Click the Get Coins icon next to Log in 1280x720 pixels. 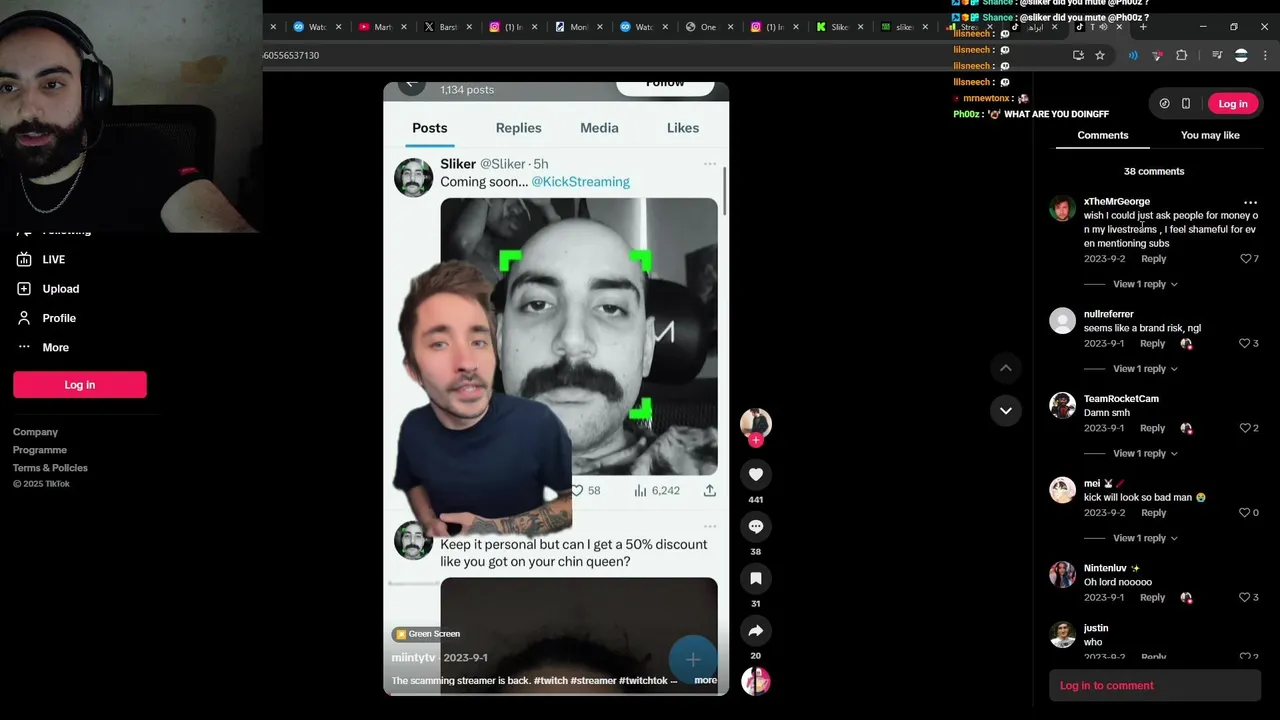1164,104
